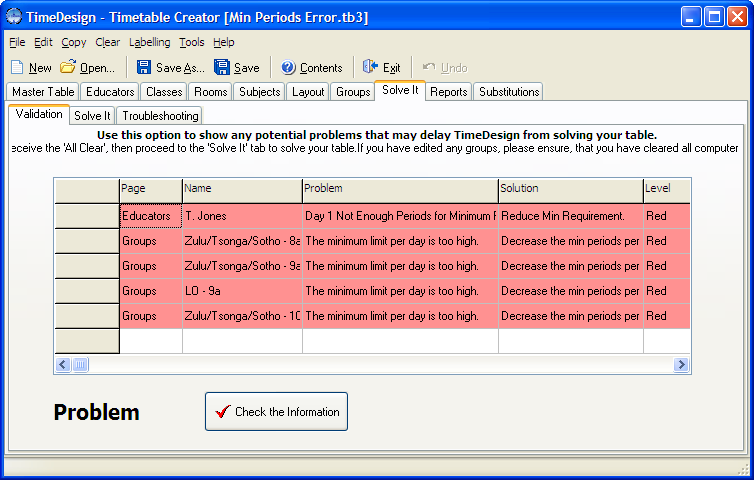
Task: Click the horizontal scrollbar thumb
Action: pos(80,365)
